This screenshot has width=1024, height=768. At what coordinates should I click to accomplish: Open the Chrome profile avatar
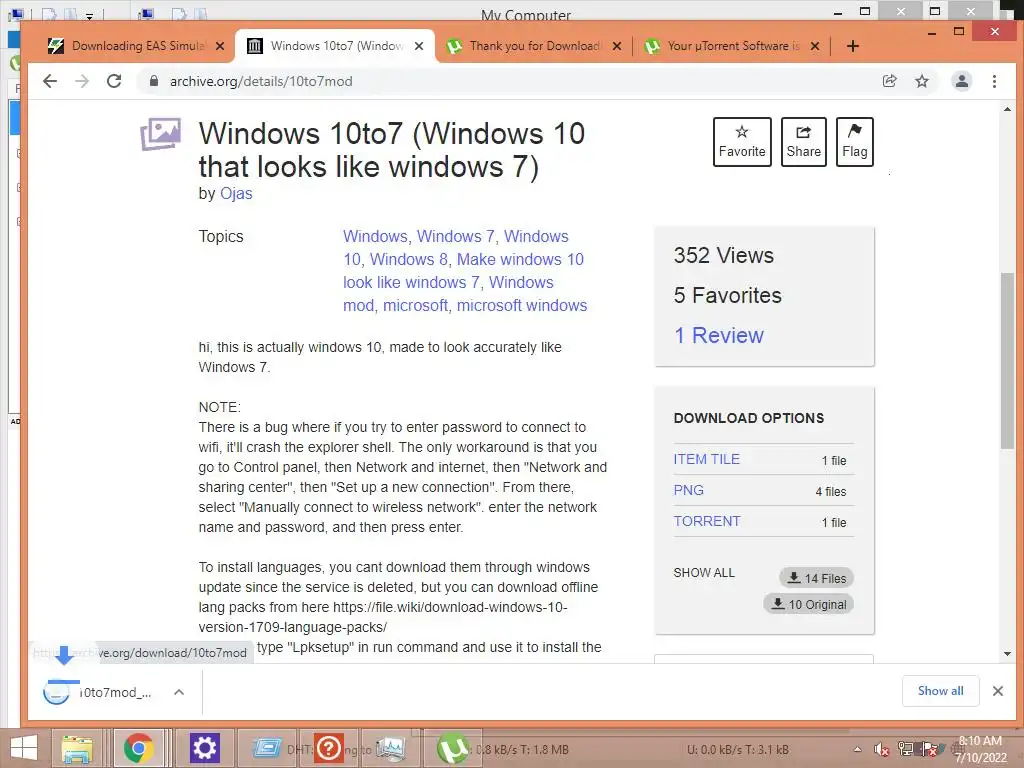coord(961,81)
